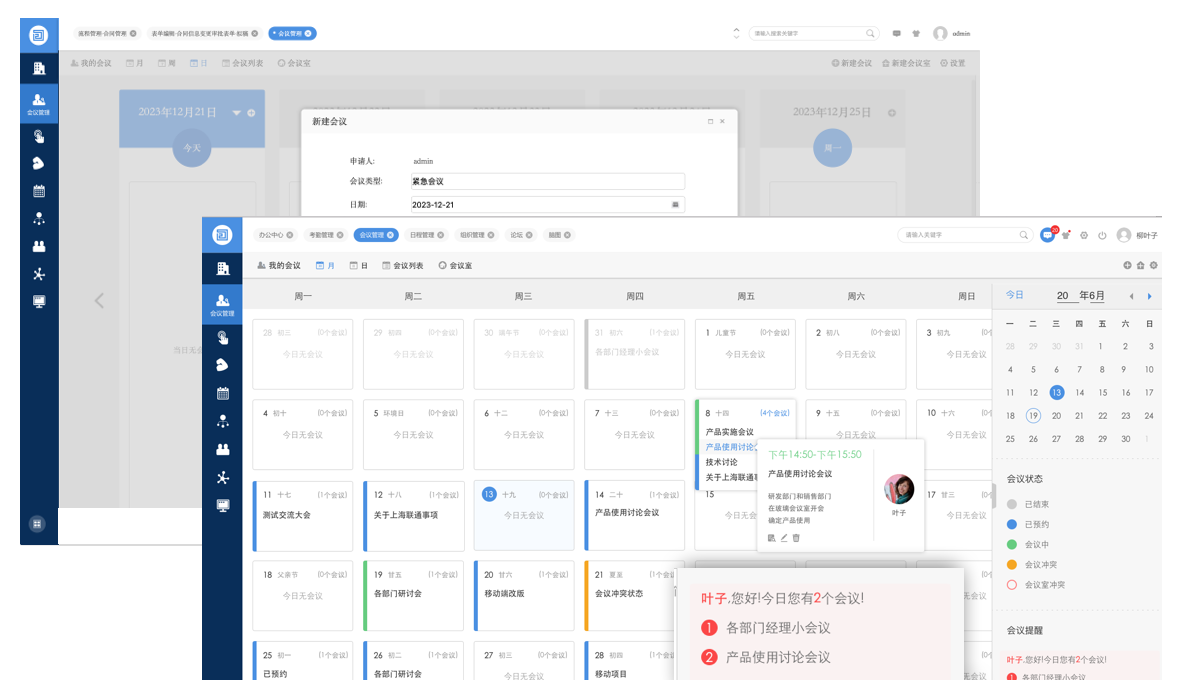Click next month arrow in mini calendar
This screenshot has height=680, width=1202.
coord(1149,296)
